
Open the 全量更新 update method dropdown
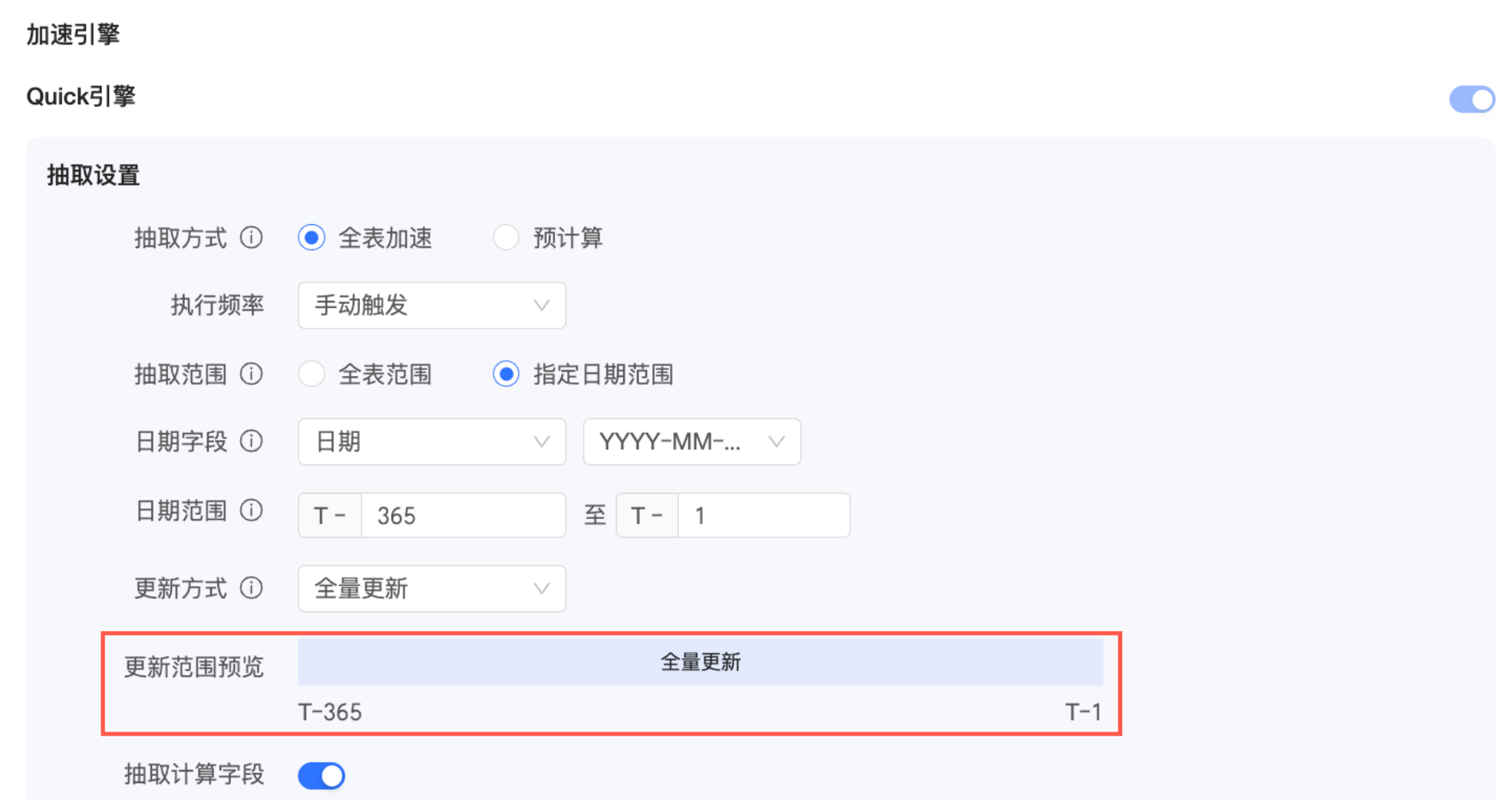point(431,589)
